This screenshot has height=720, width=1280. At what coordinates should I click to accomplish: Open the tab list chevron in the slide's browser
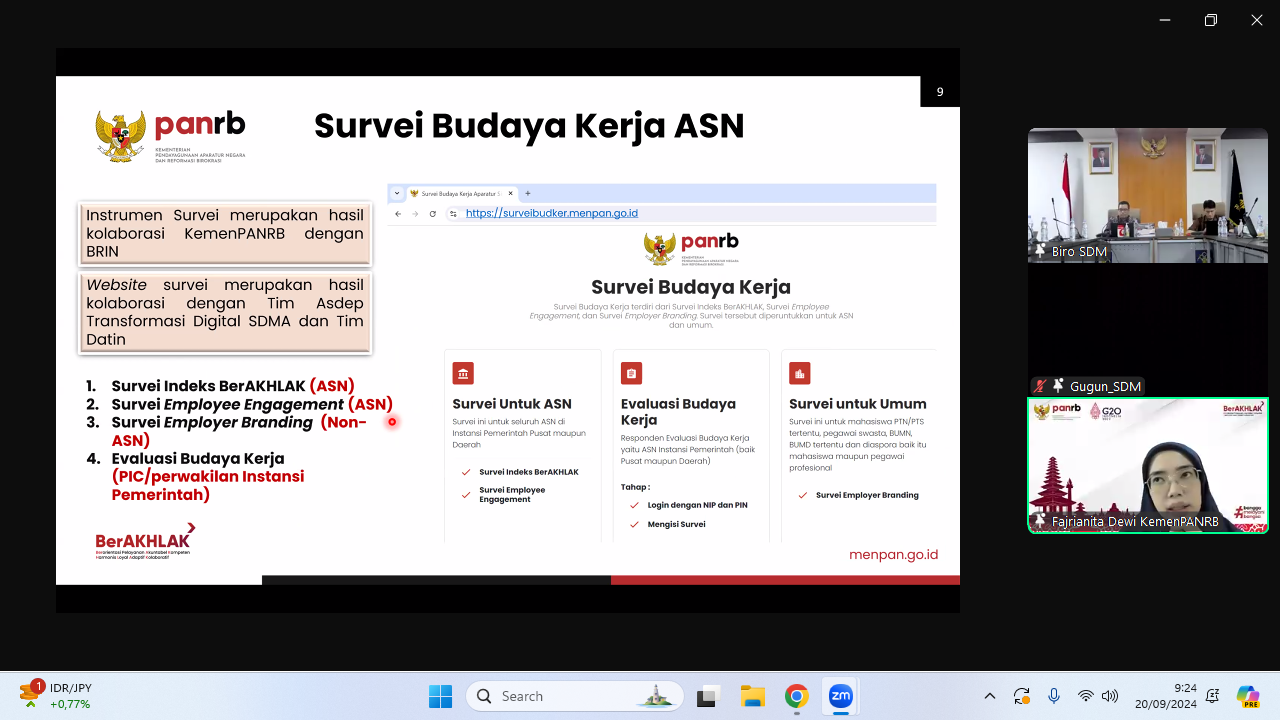(x=397, y=193)
